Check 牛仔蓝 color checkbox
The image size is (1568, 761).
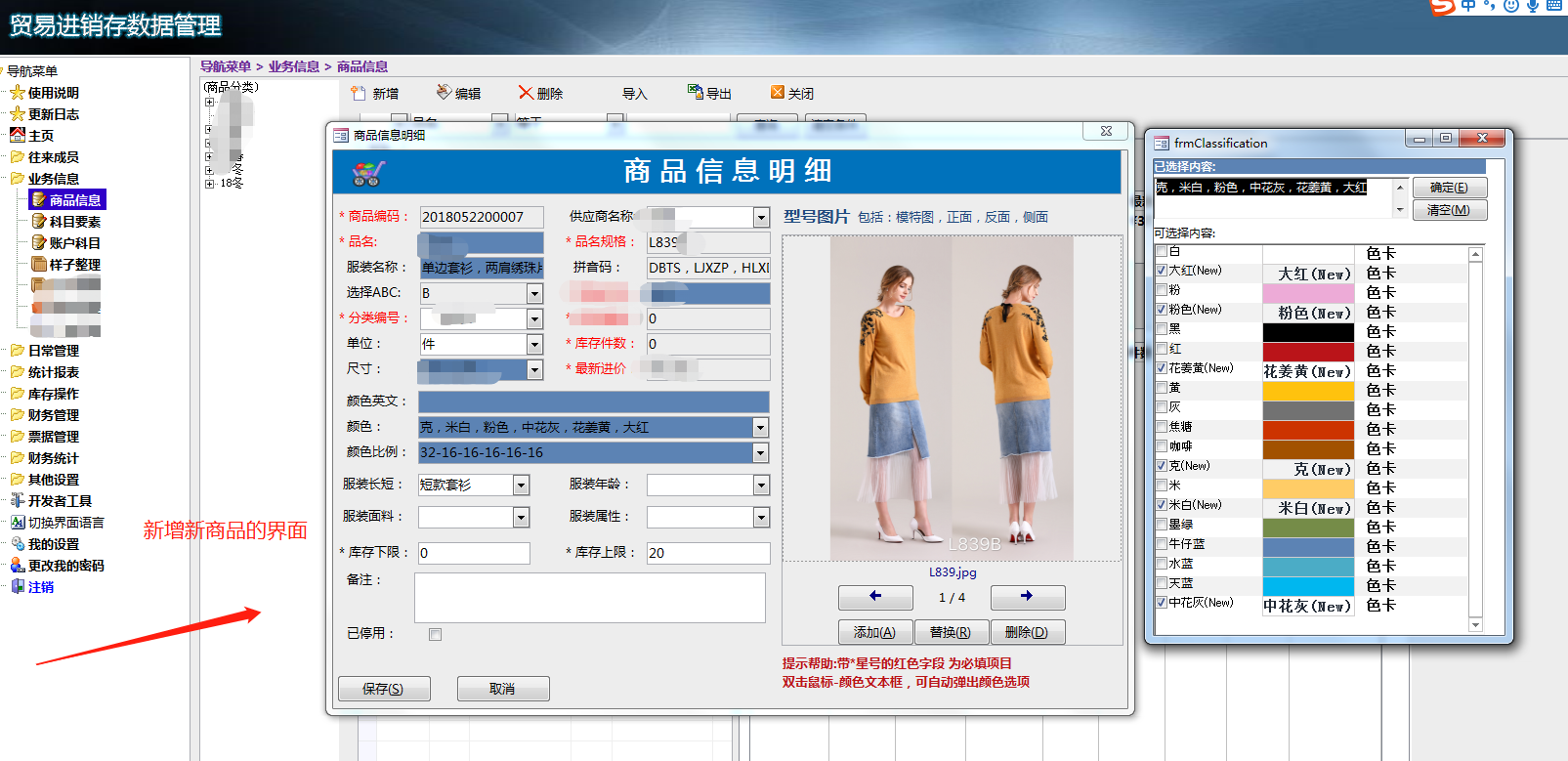(x=1162, y=544)
